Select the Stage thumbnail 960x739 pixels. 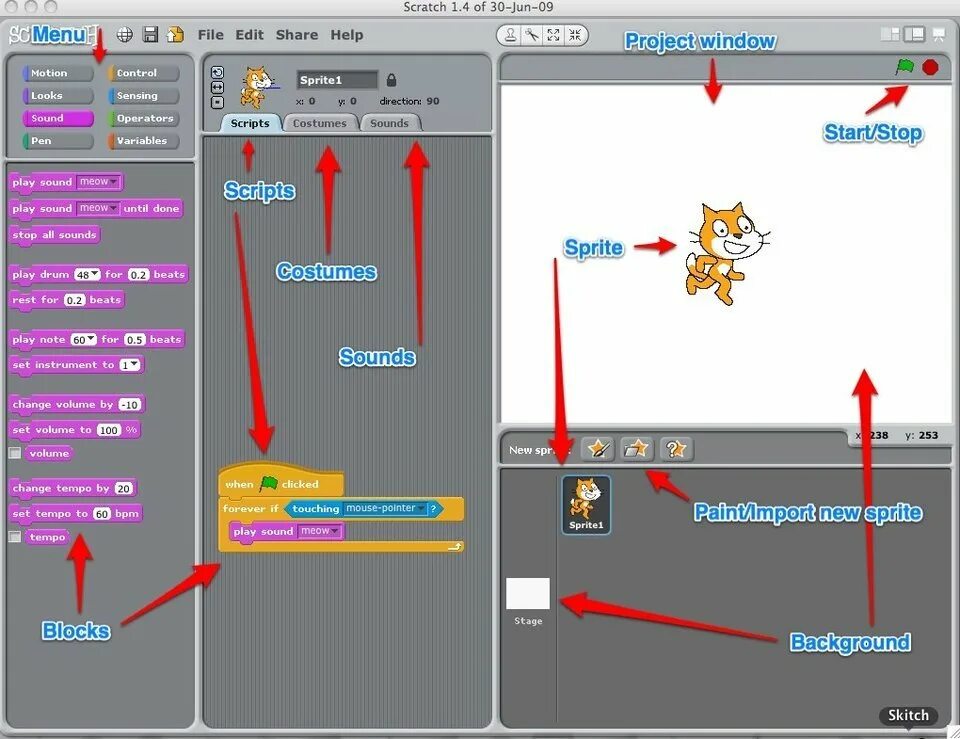(x=528, y=594)
